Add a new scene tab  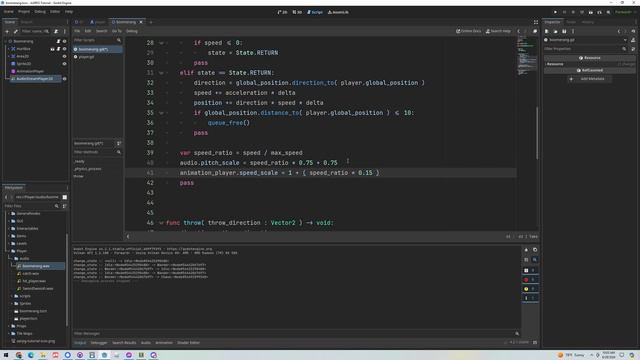(151, 22)
